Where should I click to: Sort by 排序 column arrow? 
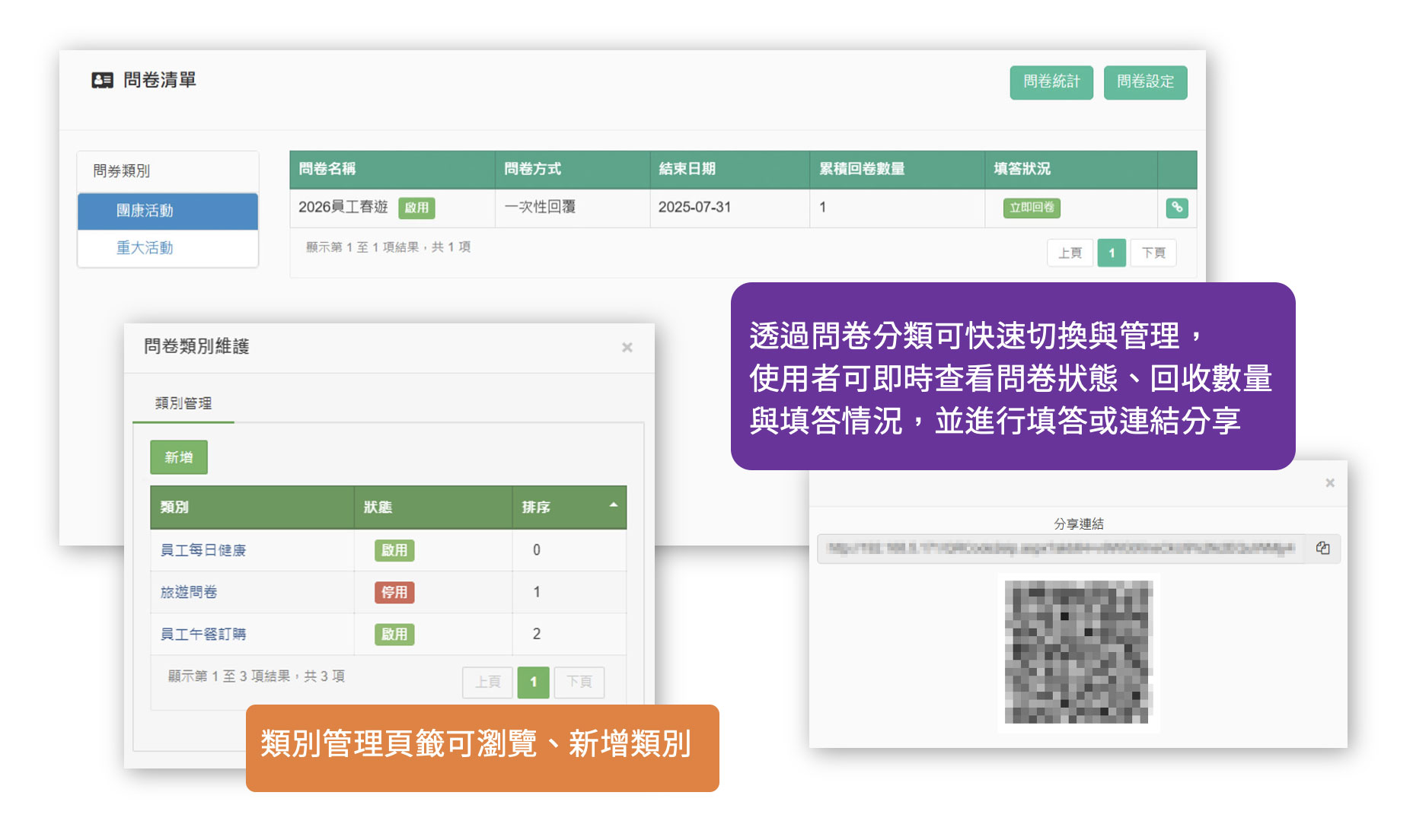point(613,505)
